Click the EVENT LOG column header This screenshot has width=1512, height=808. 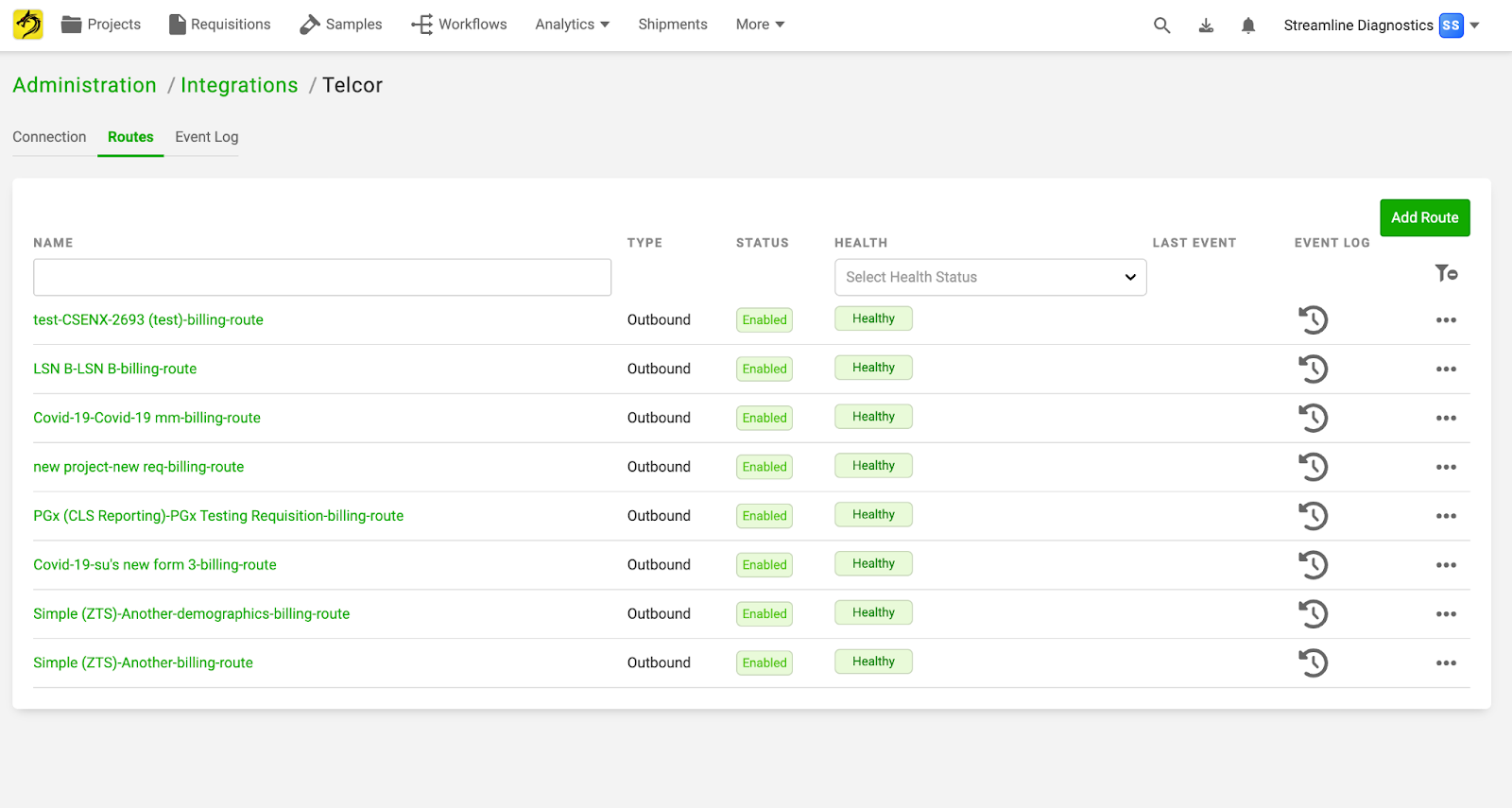[1332, 243]
